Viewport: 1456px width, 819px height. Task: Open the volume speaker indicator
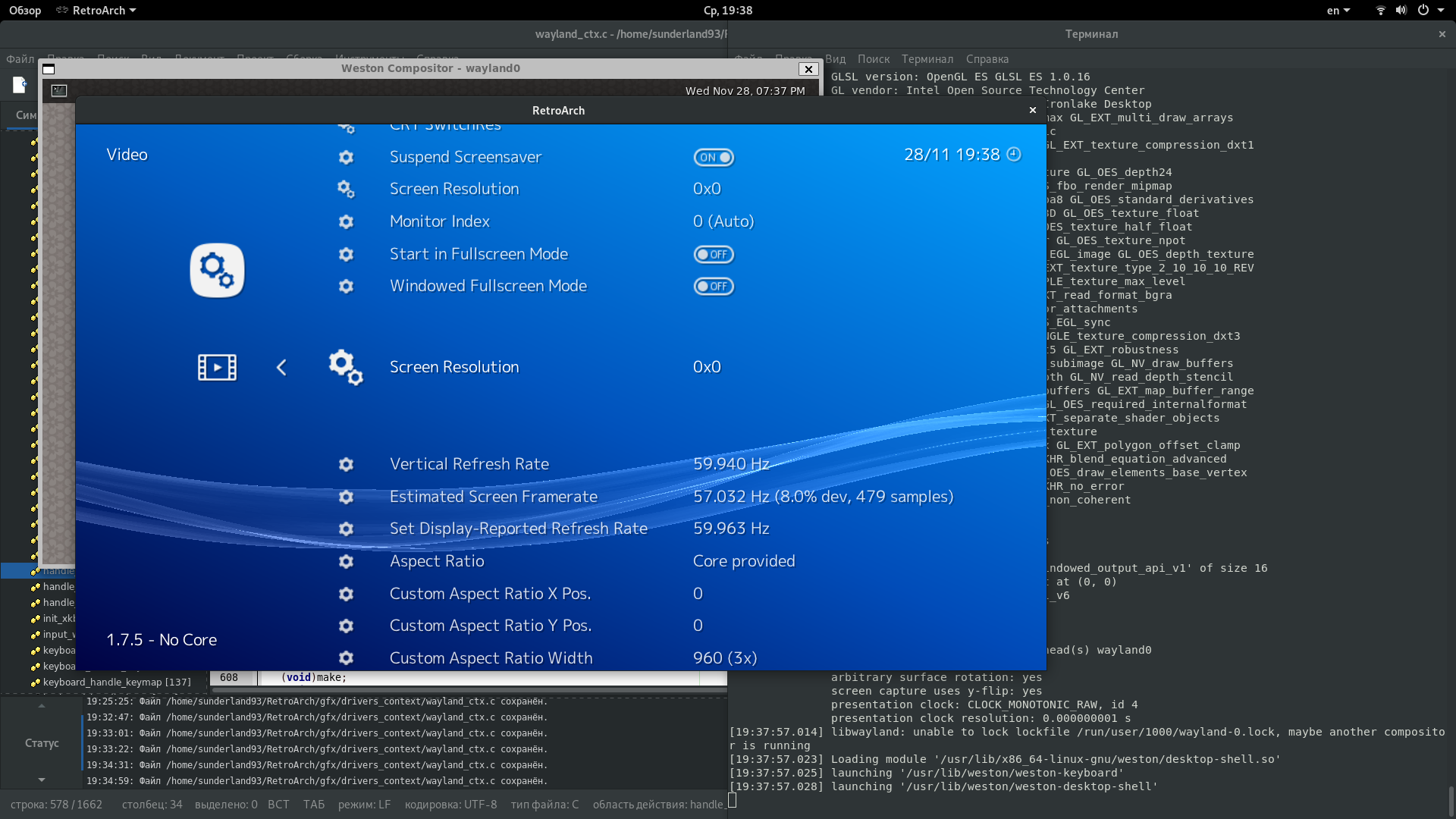point(1401,11)
